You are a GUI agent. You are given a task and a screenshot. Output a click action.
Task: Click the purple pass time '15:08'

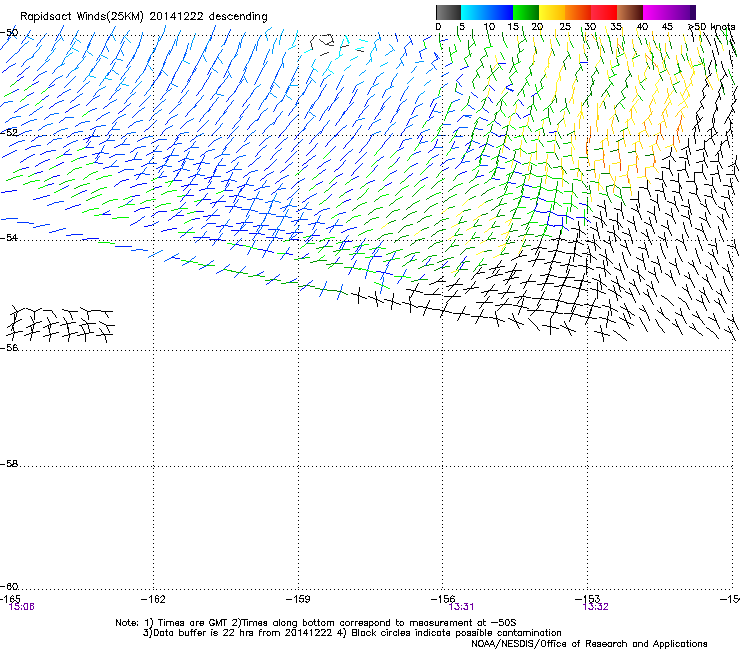tap(22, 607)
